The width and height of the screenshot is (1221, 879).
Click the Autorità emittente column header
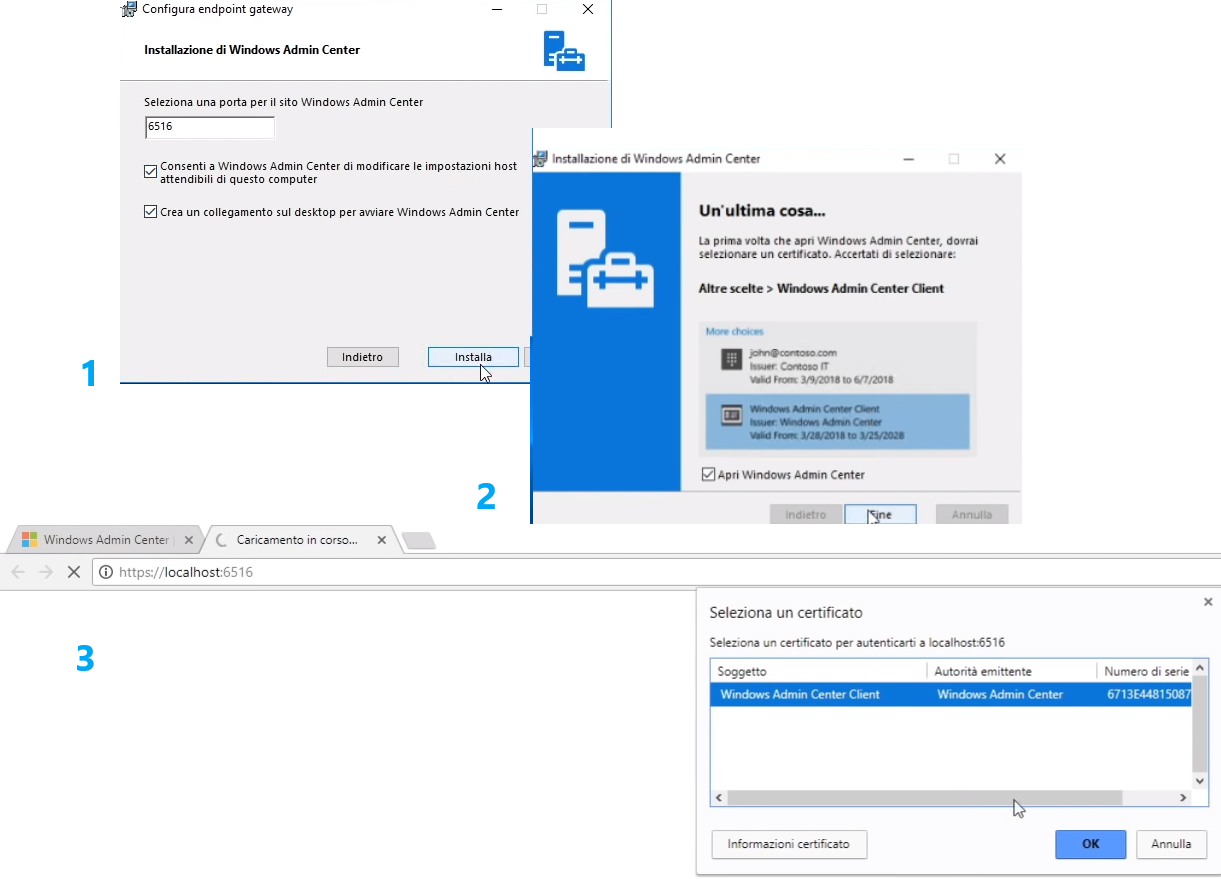1011,671
